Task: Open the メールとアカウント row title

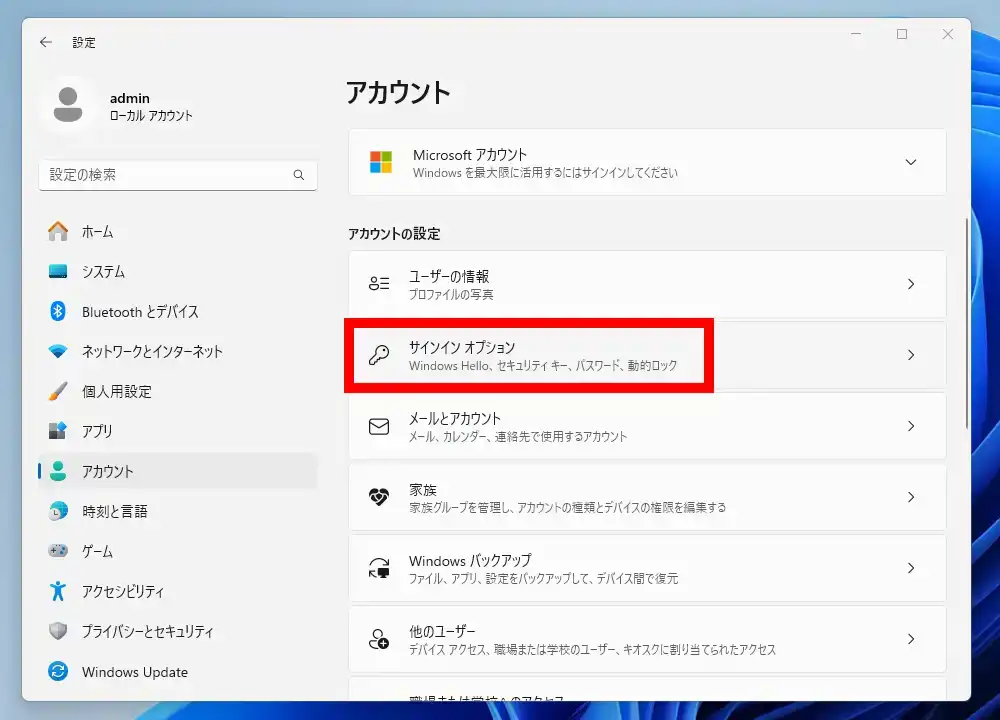Action: (x=455, y=418)
